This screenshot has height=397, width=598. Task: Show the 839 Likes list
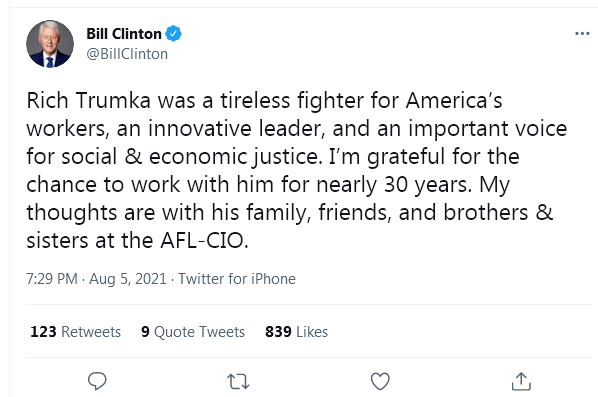(x=296, y=332)
